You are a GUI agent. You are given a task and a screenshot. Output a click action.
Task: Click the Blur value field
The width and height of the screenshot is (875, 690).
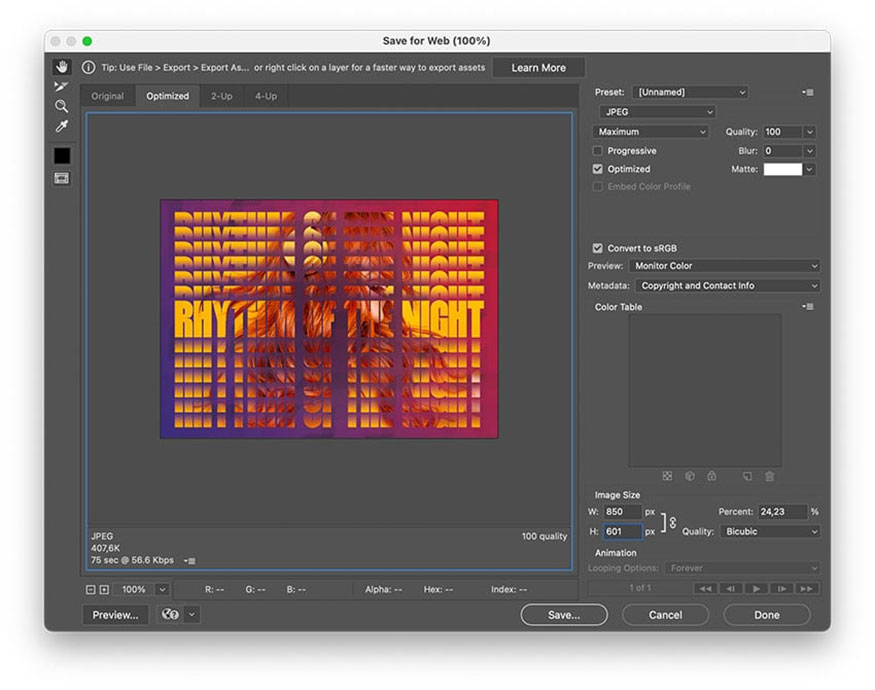coord(782,151)
